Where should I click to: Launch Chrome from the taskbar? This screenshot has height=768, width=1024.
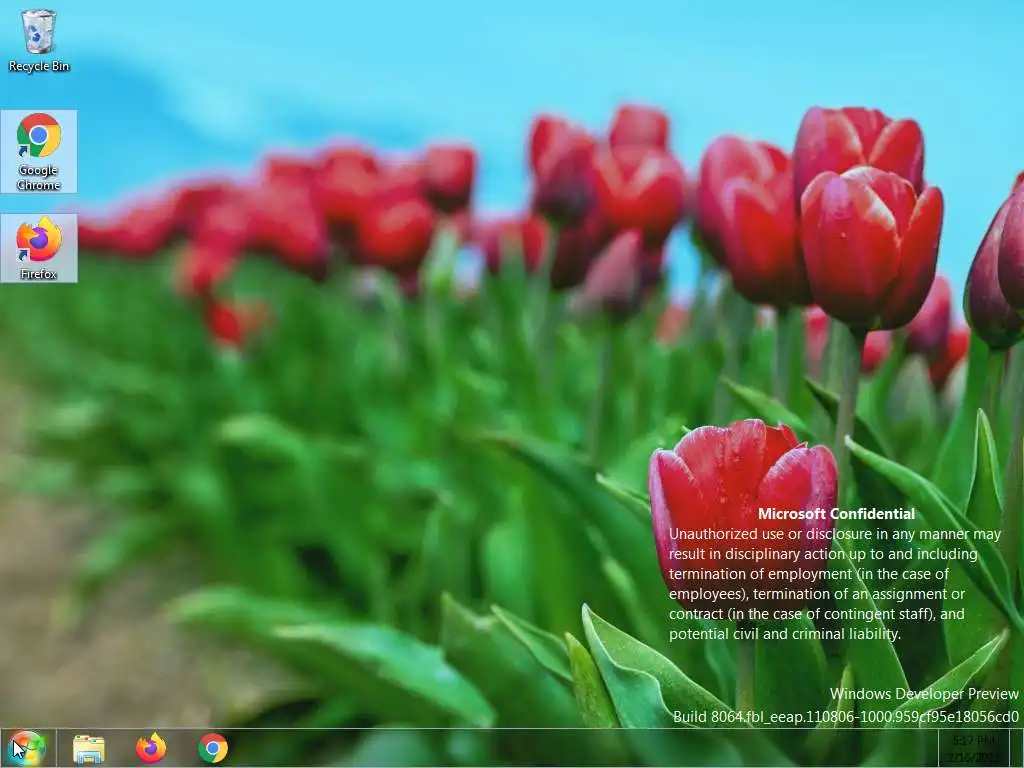(x=213, y=748)
